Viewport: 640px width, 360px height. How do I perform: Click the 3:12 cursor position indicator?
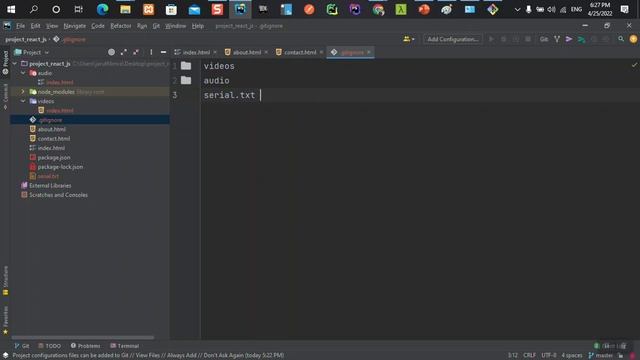click(x=513, y=356)
